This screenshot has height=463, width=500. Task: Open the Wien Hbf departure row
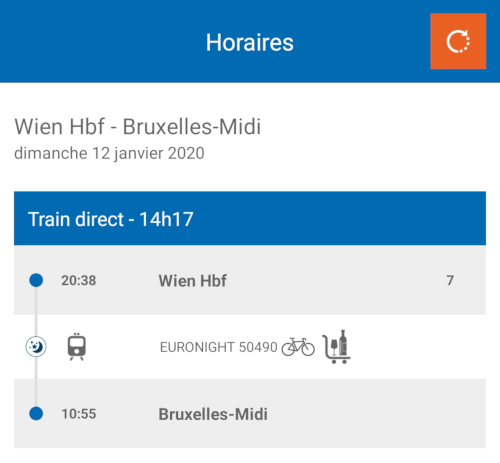(x=250, y=280)
